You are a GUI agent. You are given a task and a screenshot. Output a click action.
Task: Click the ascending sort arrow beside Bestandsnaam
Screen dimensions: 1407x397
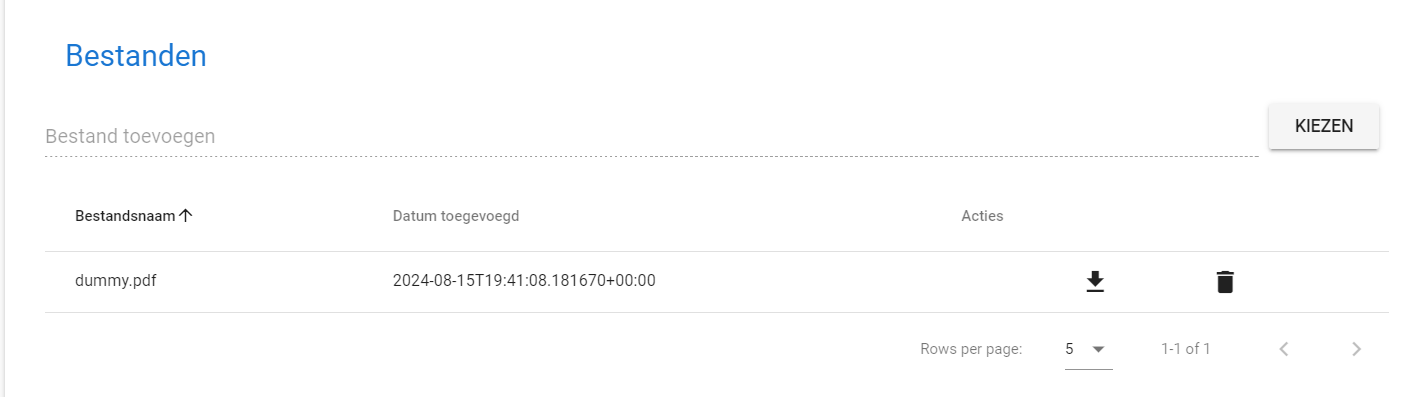185,215
